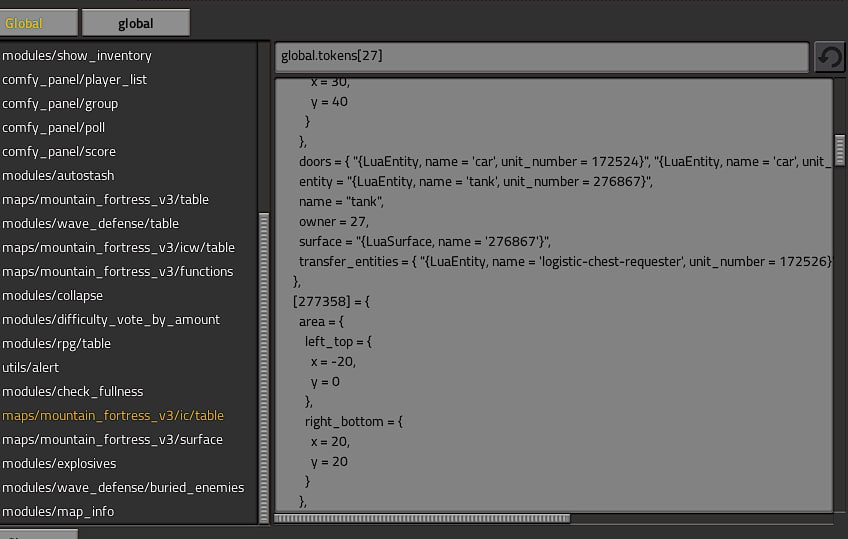Switch to the lowercase global tab
The height and width of the screenshot is (539, 848).
[136, 23]
